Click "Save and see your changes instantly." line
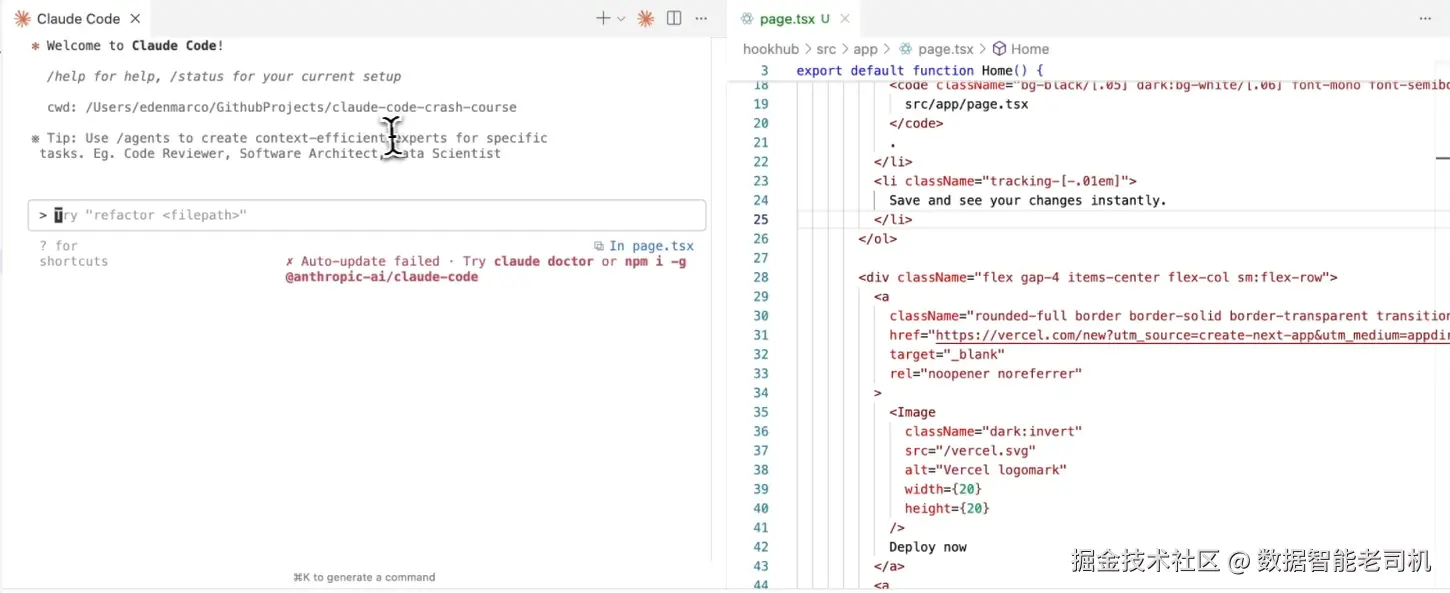Screen dimensions: 1450x593 pos(1028,200)
